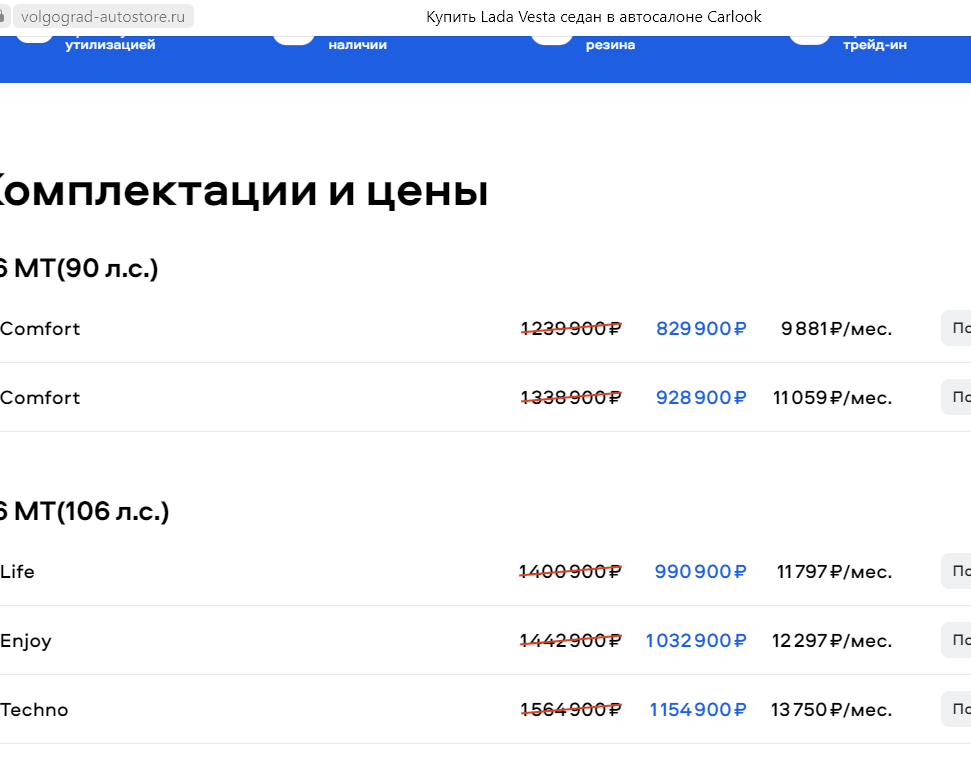Click the 'наличии' banner label
This screenshot has width=971, height=760.
(x=357, y=45)
